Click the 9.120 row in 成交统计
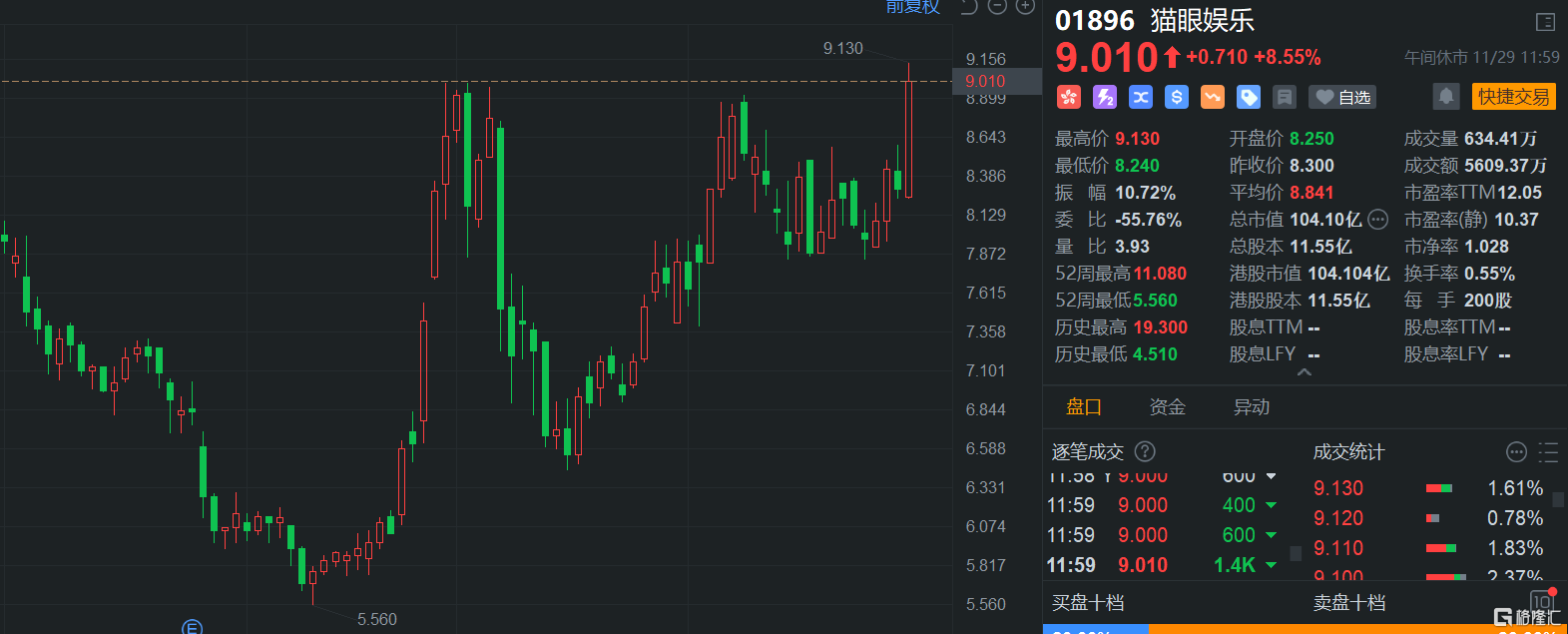The width and height of the screenshot is (1568, 634). (1428, 518)
